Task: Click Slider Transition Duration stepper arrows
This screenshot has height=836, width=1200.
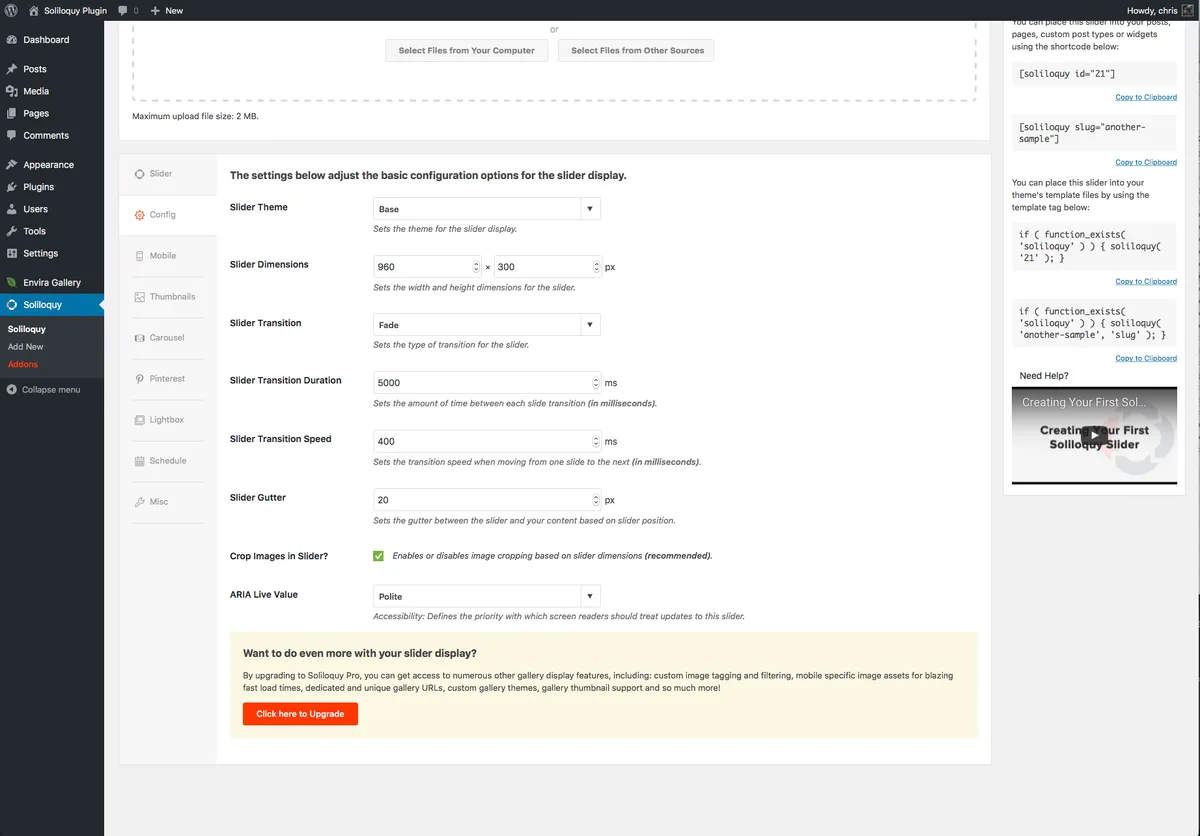Action: coord(597,383)
